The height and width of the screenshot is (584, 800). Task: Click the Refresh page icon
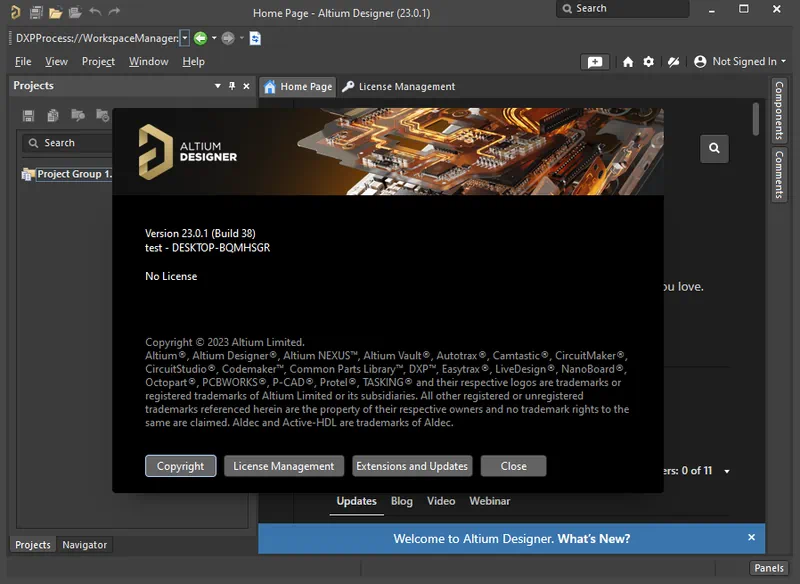point(255,38)
